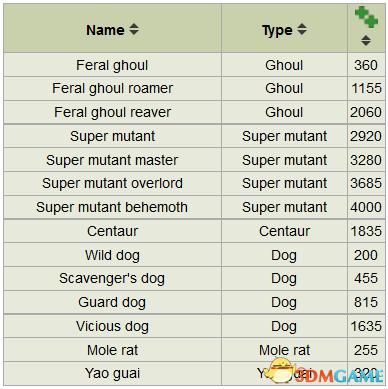Select the Feral ghoul roamer row
388x389 pixels.
point(194,89)
